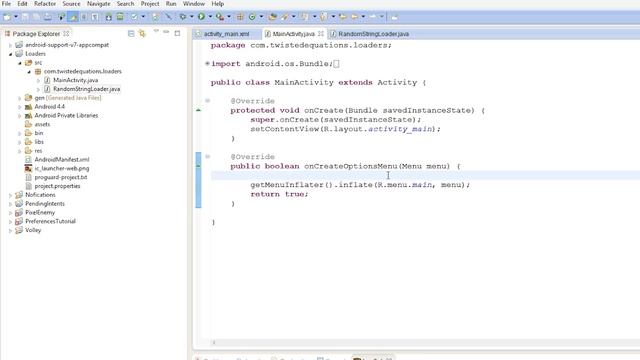This screenshot has height=360, width=640.
Task: Open Package Explorer view menu
Action: point(156,32)
